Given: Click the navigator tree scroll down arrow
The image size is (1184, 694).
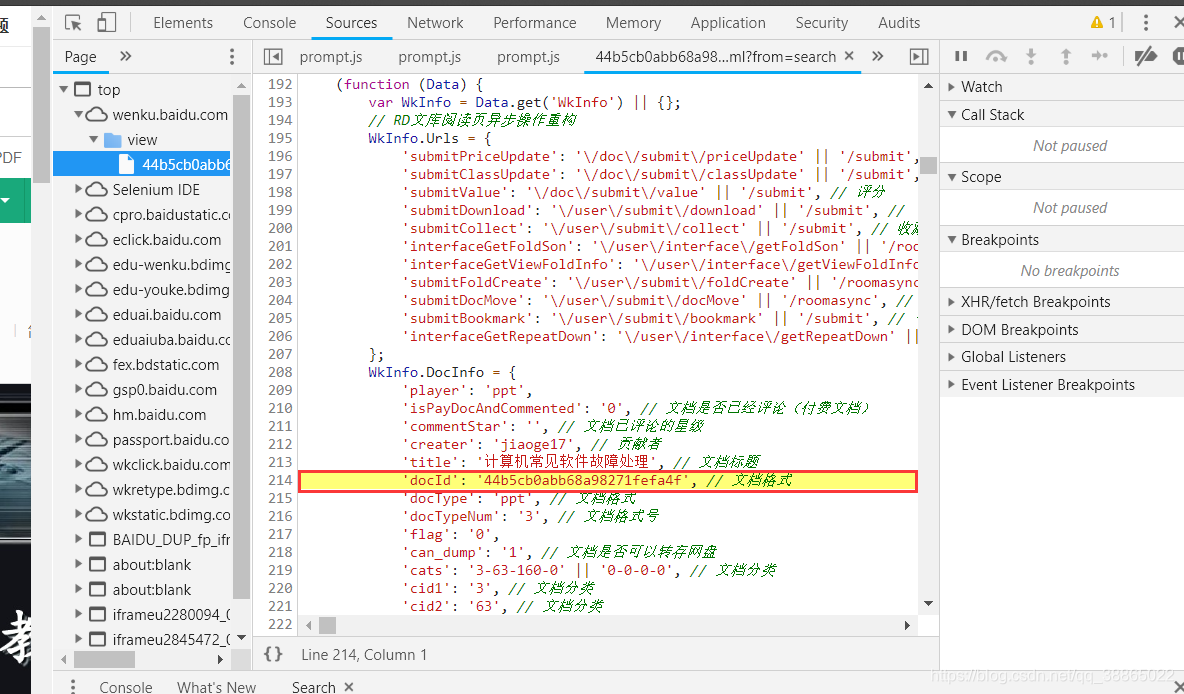Looking at the screenshot, I should [x=242, y=638].
